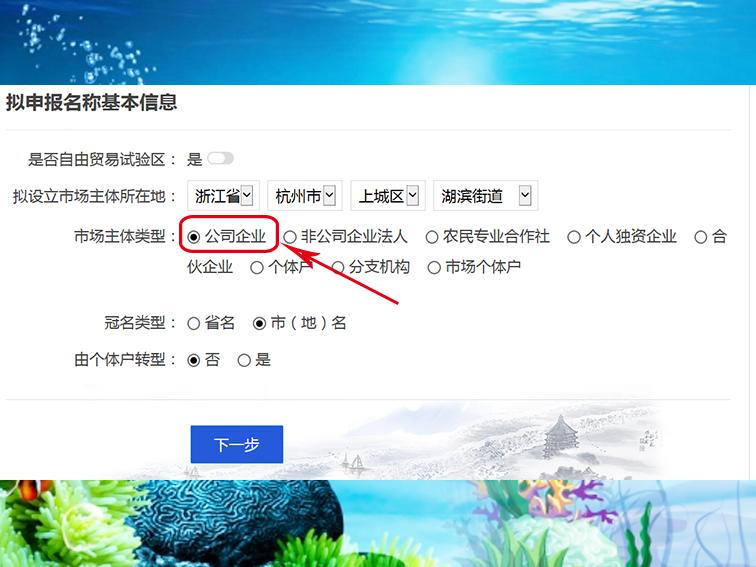756x567 pixels.
Task: Toggle the 自由贸易试验区 switch
Action: coord(220,158)
